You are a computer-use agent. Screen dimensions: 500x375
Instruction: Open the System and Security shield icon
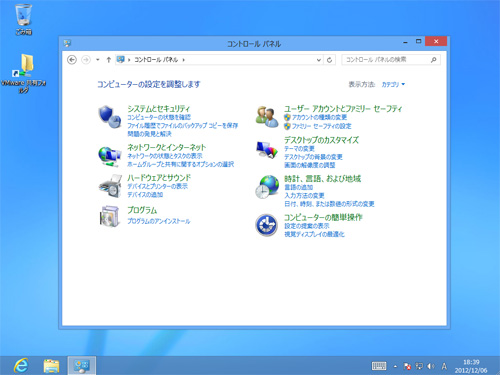110,117
